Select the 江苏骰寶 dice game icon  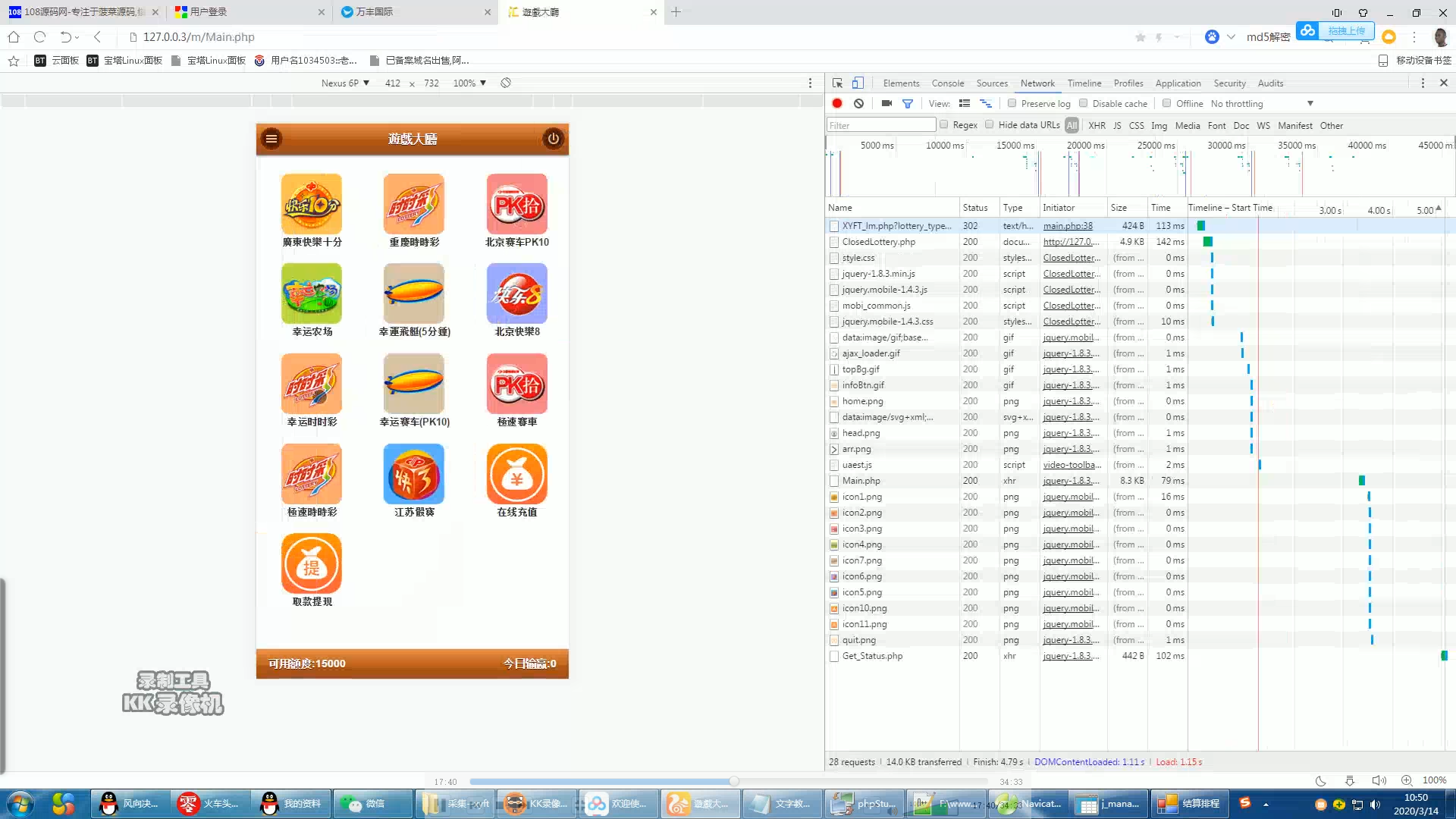click(x=413, y=474)
